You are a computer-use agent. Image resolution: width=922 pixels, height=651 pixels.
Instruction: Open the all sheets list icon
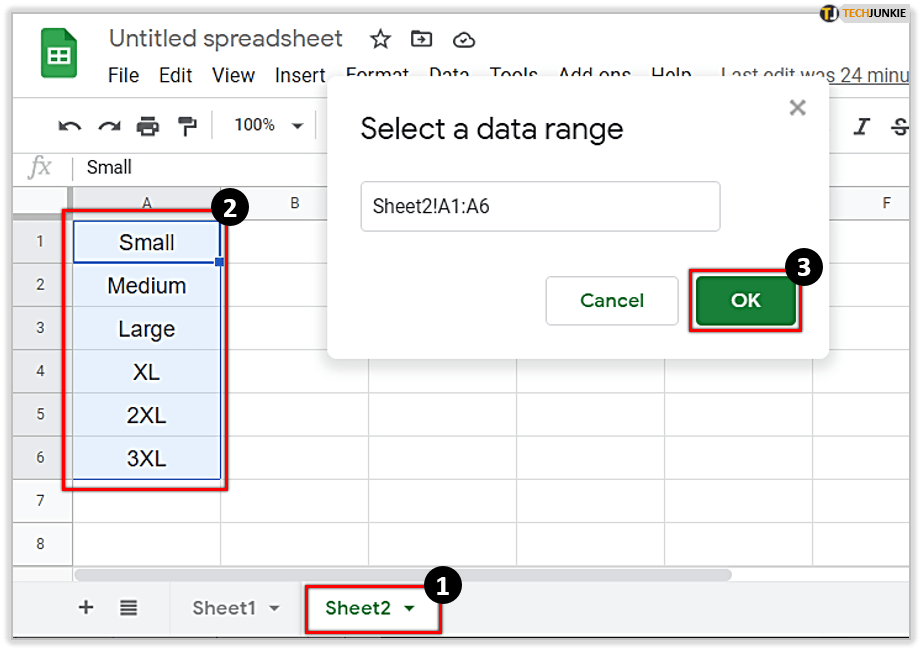pos(128,607)
